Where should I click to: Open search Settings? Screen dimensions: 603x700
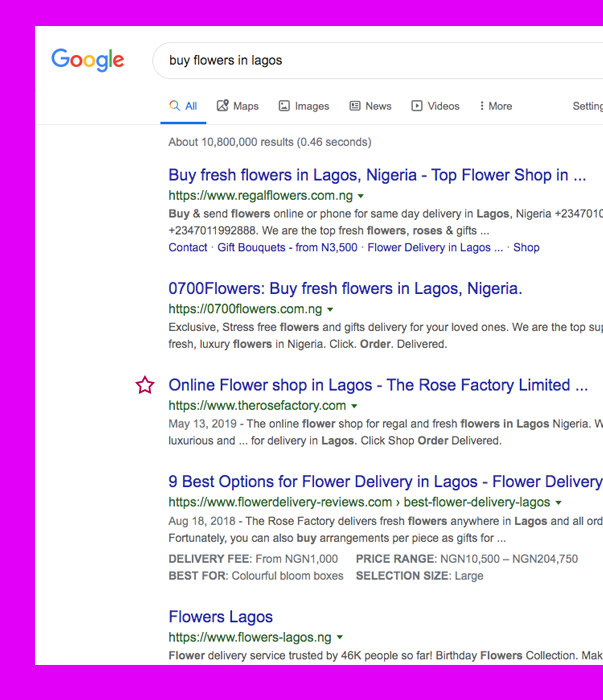click(587, 106)
